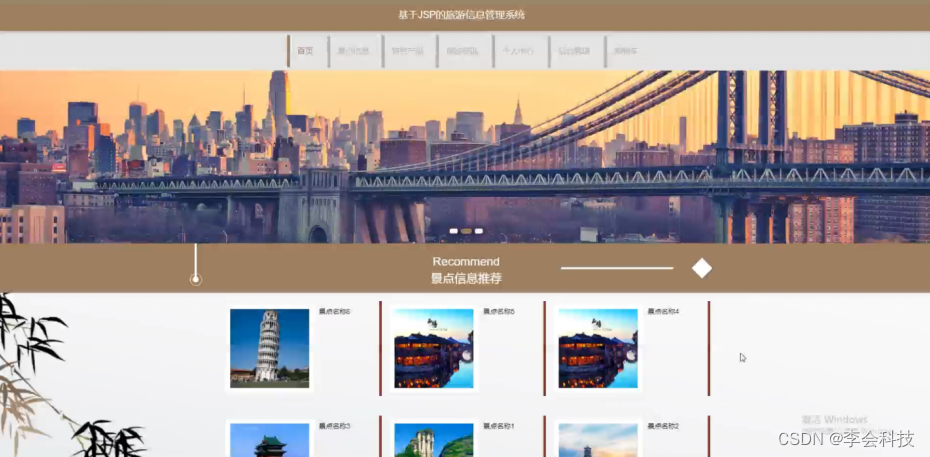
Task: Open the 后台管理 navigation tab
Action: point(575,51)
